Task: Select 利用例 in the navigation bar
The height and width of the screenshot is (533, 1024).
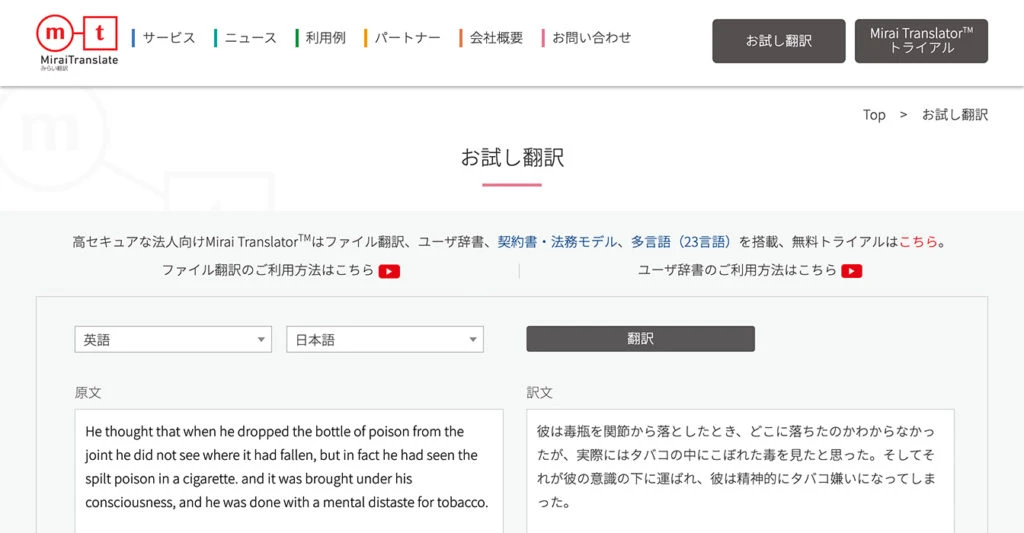Action: 325,38
